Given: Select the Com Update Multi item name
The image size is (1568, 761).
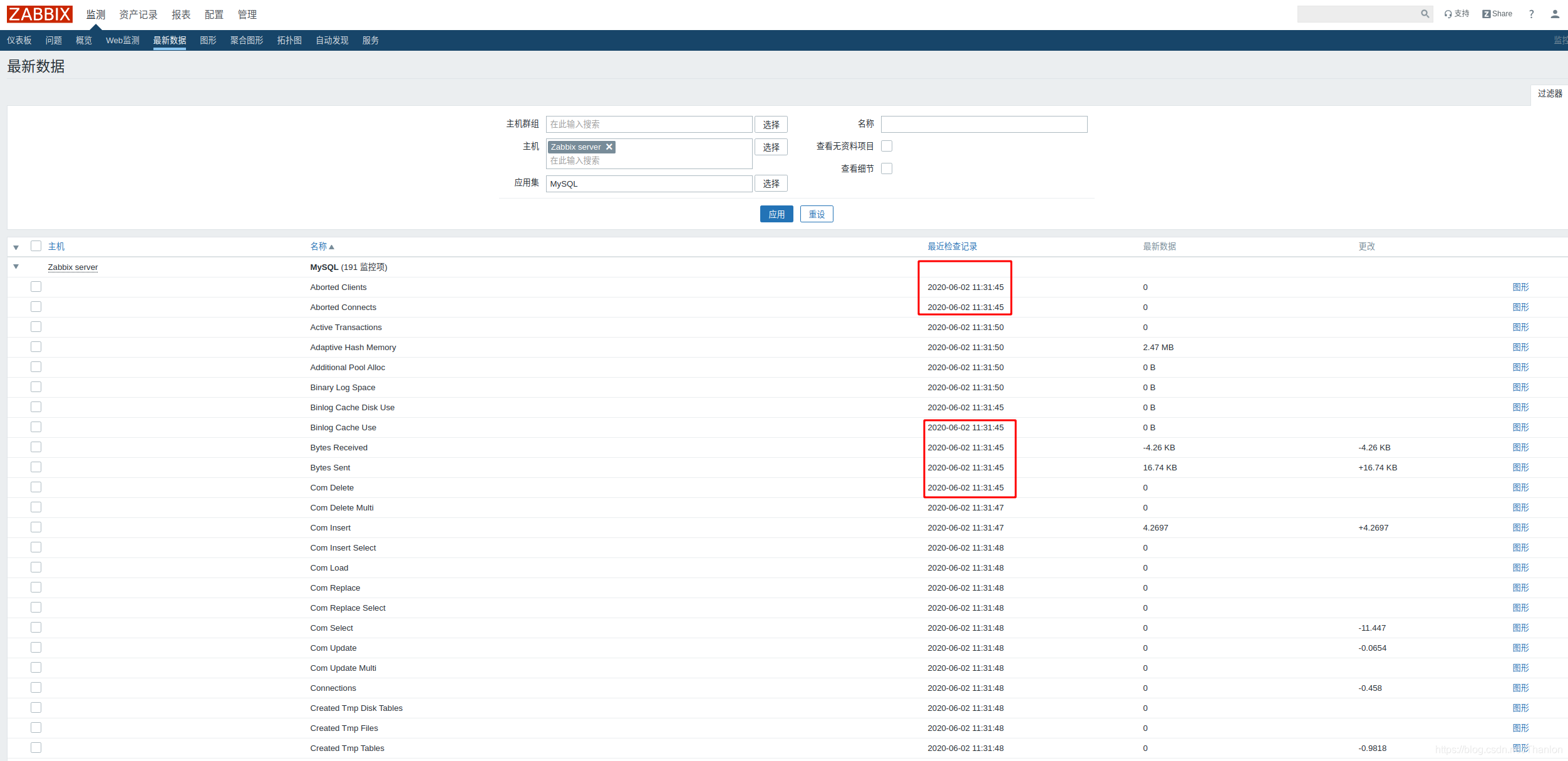Looking at the screenshot, I should (343, 668).
